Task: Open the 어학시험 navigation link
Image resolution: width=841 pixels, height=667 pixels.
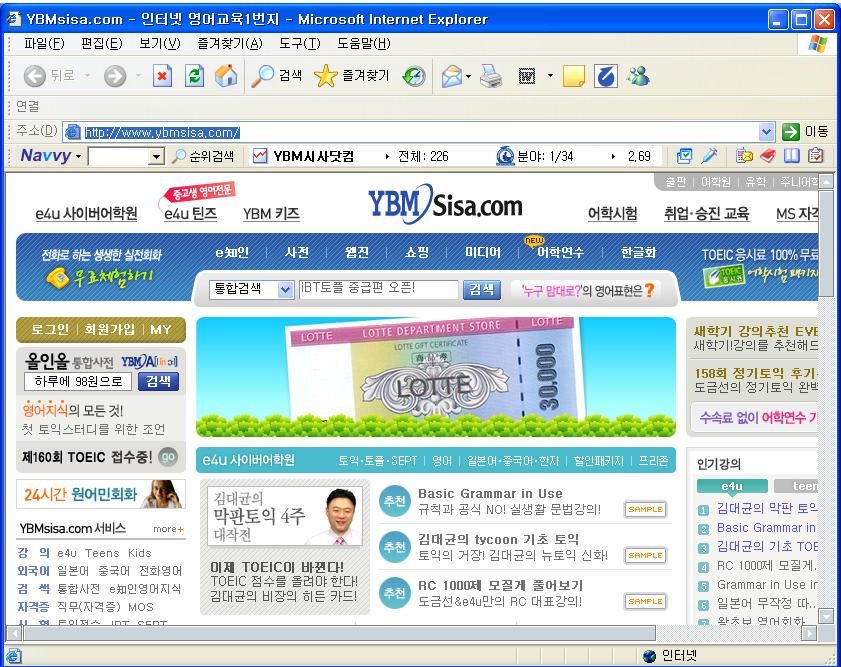Action: tap(613, 213)
